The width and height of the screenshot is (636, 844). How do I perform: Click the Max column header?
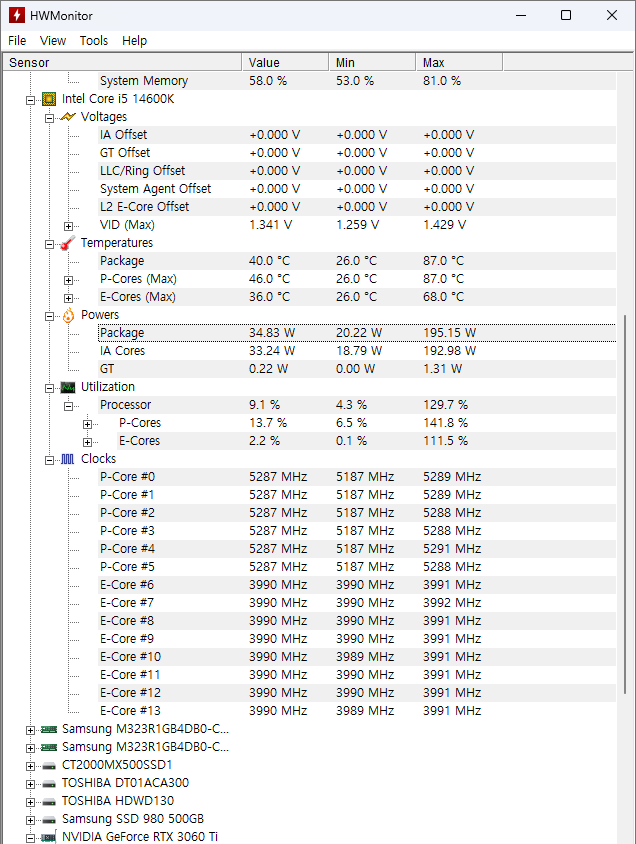460,62
